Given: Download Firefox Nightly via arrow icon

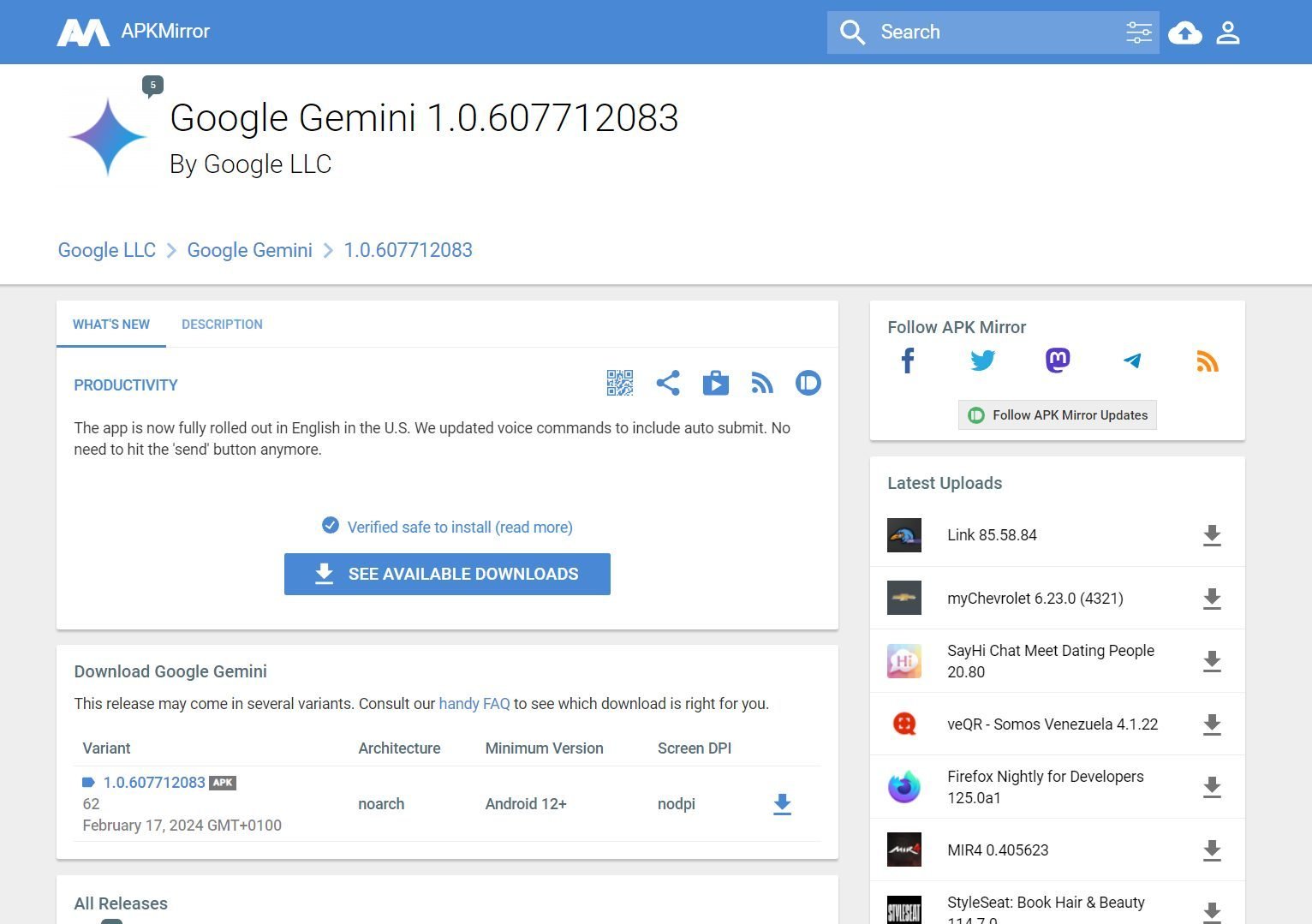Looking at the screenshot, I should pos(1212,787).
